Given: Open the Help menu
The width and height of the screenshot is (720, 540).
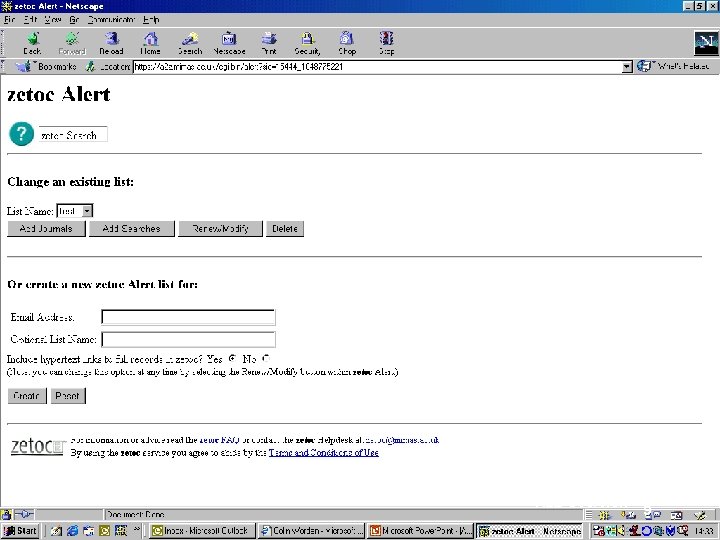Looking at the screenshot, I should pos(151,20).
